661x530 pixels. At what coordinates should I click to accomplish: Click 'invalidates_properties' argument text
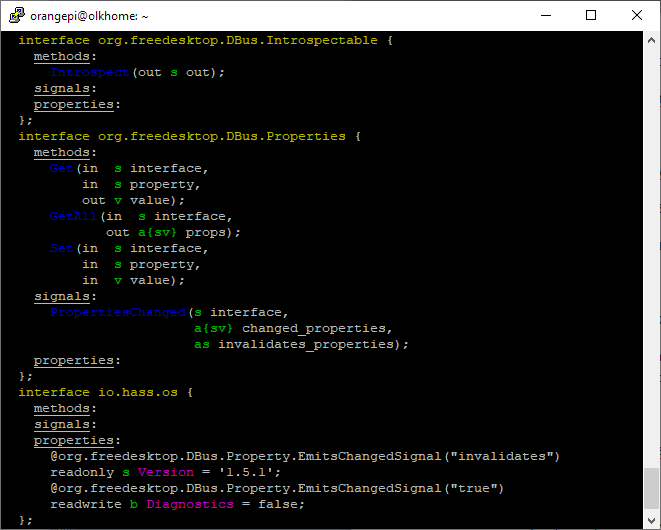(306, 344)
